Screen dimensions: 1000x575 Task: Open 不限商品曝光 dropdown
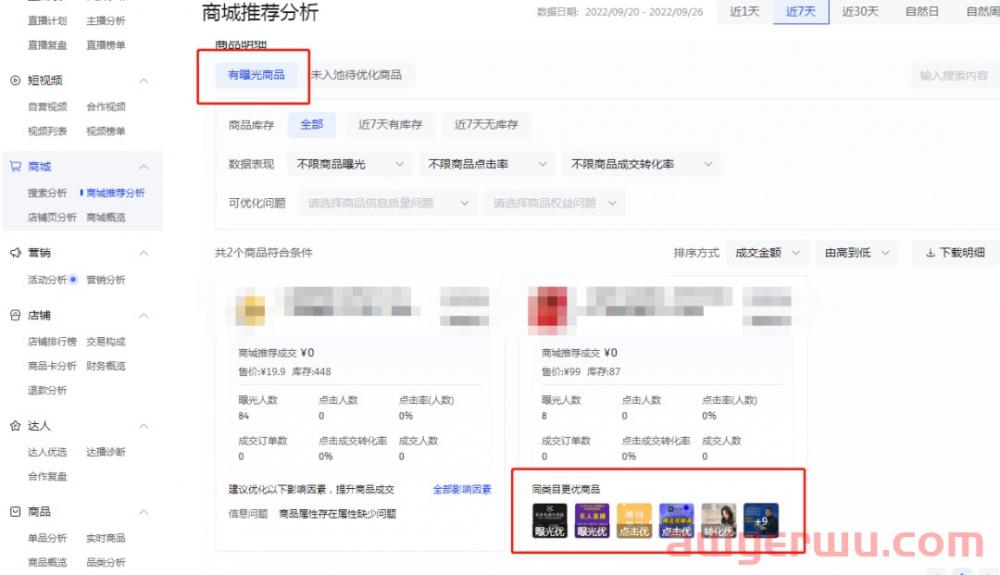tap(350, 164)
